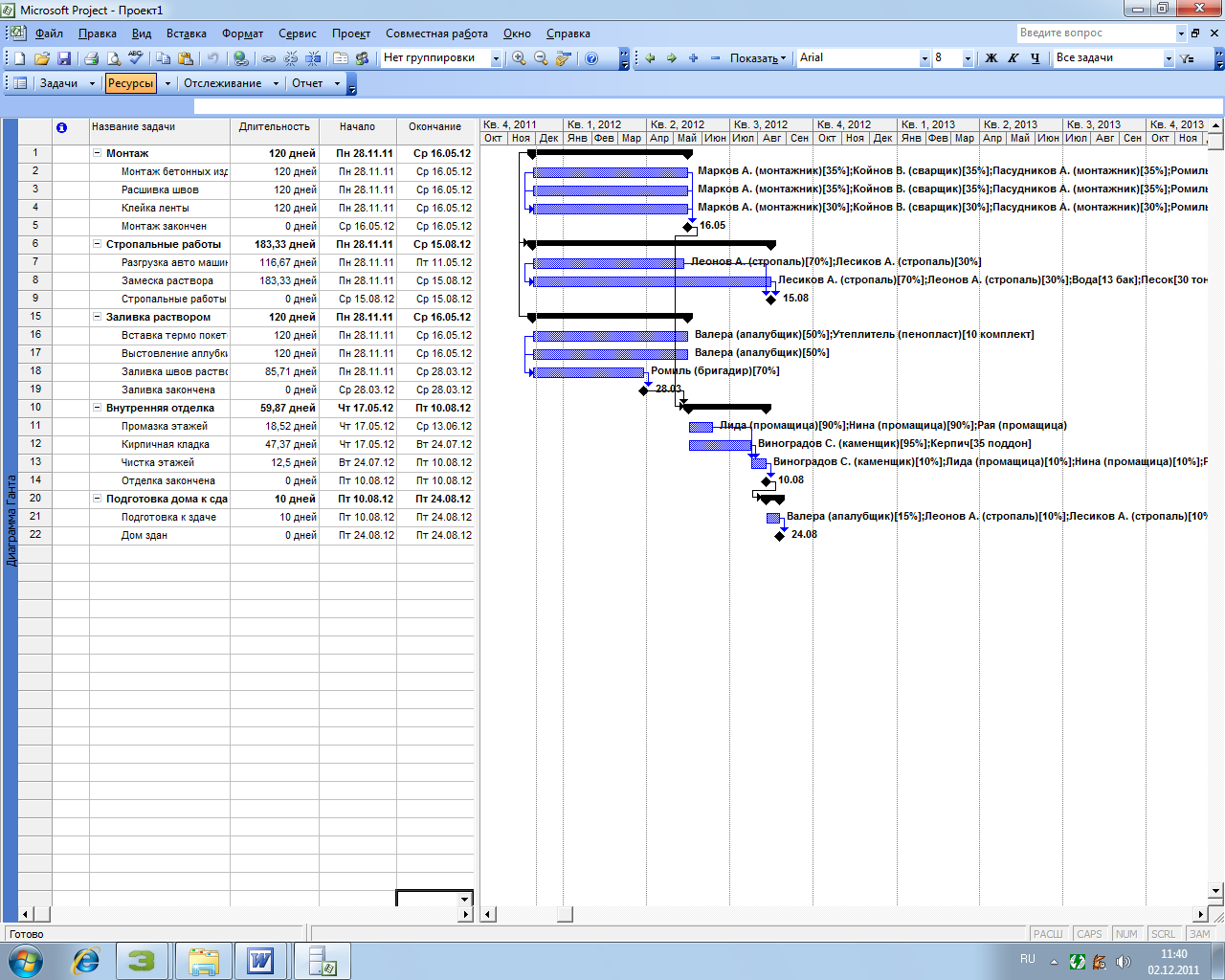1225x980 pixels.
Task: Click the Отчет guide button
Action: tap(307, 83)
